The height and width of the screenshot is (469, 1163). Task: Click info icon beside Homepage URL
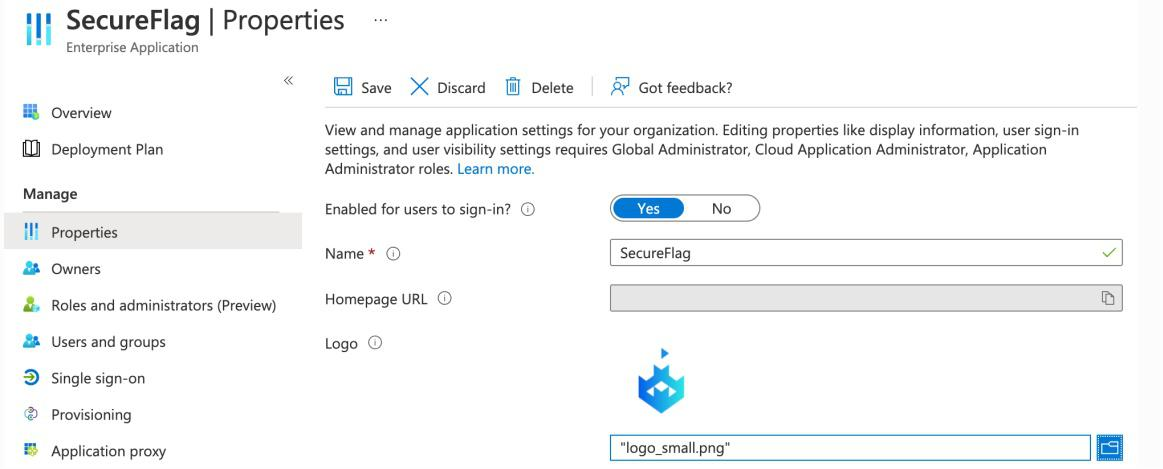point(444,298)
